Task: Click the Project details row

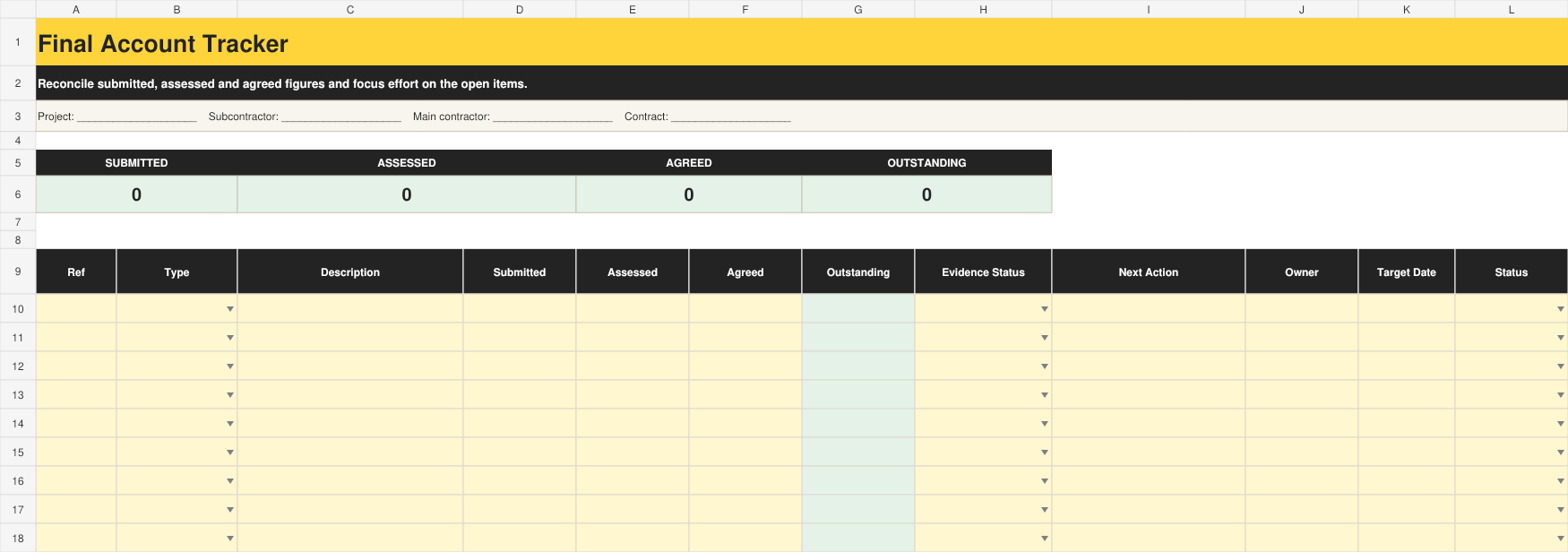Action: coord(802,116)
